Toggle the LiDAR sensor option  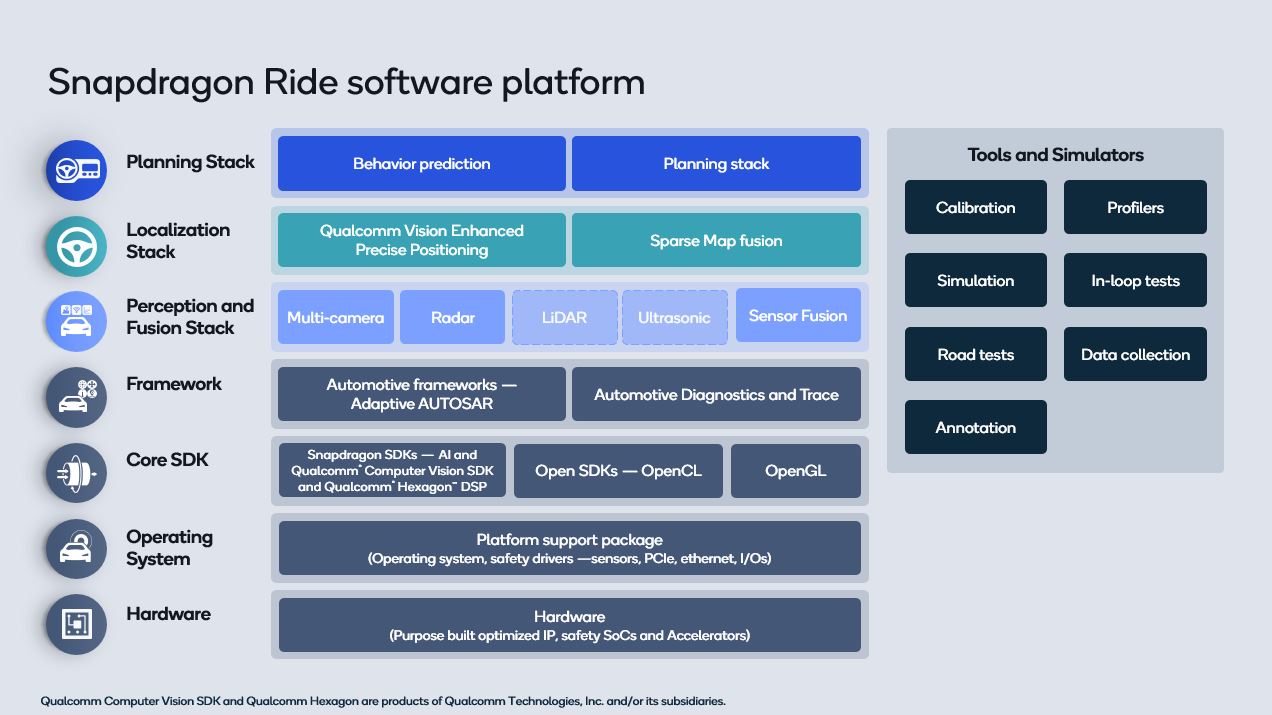(x=564, y=317)
